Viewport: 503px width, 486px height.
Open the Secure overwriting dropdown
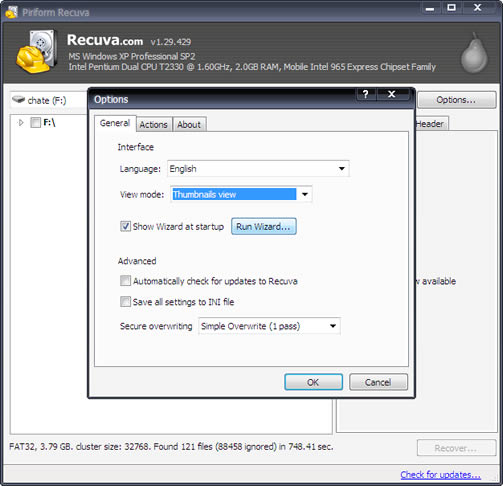pos(269,326)
